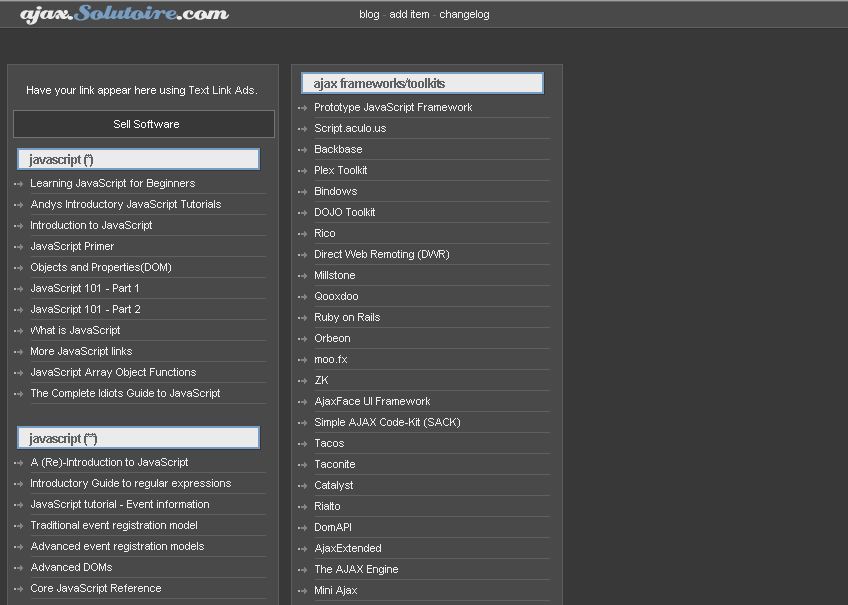The image size is (848, 605).
Task: Open Traditional event registration model
Action: pyautogui.click(x=114, y=526)
